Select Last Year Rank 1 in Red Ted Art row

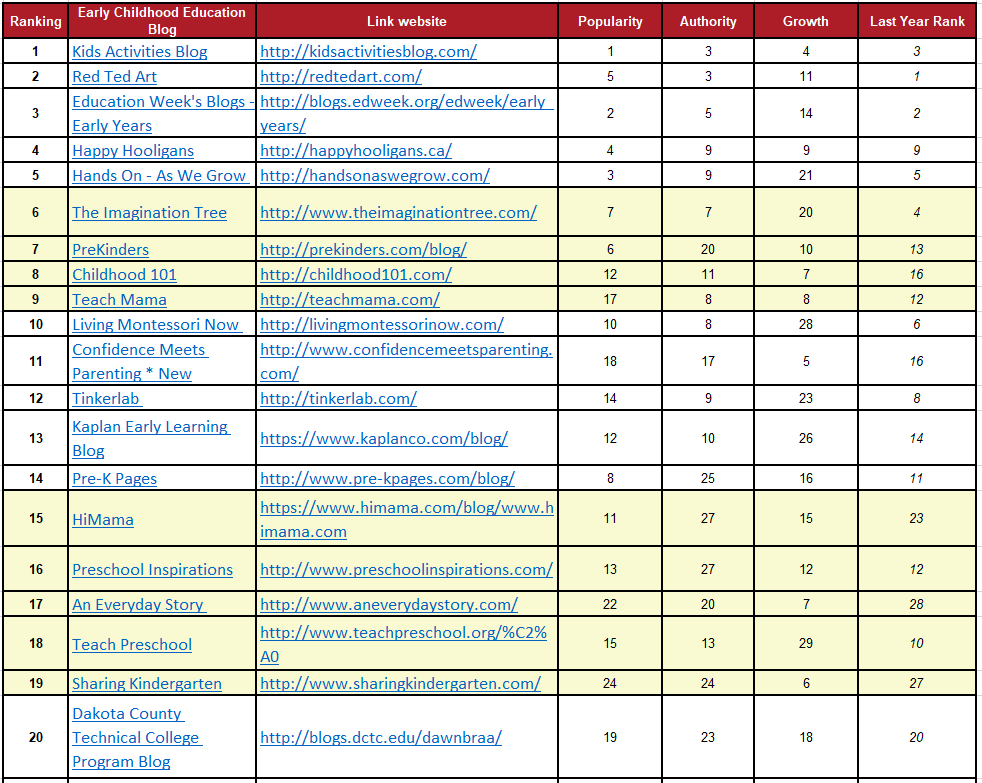click(x=916, y=76)
